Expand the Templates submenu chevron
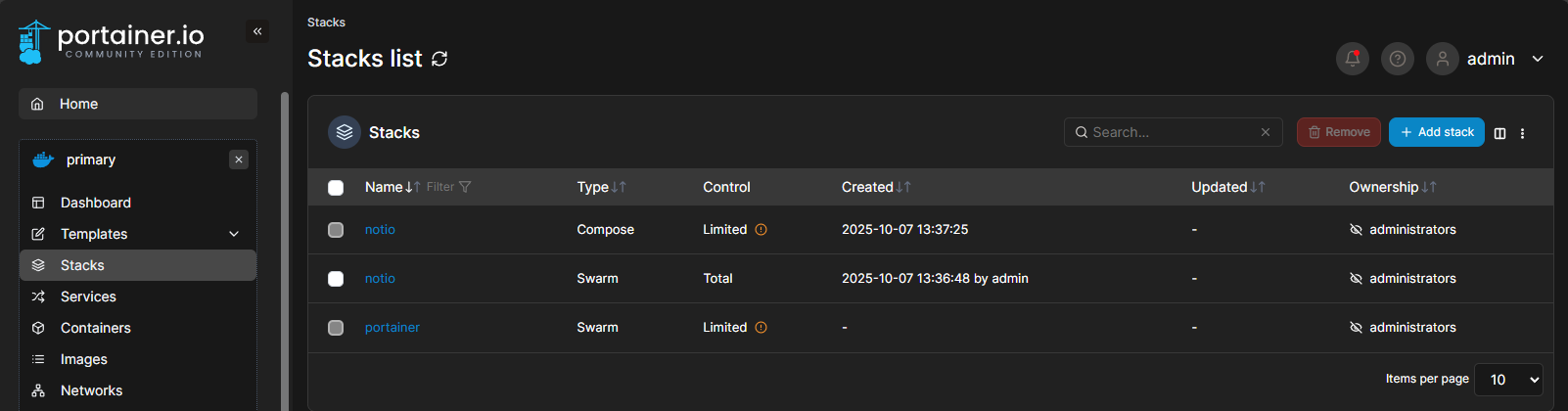 pos(234,234)
